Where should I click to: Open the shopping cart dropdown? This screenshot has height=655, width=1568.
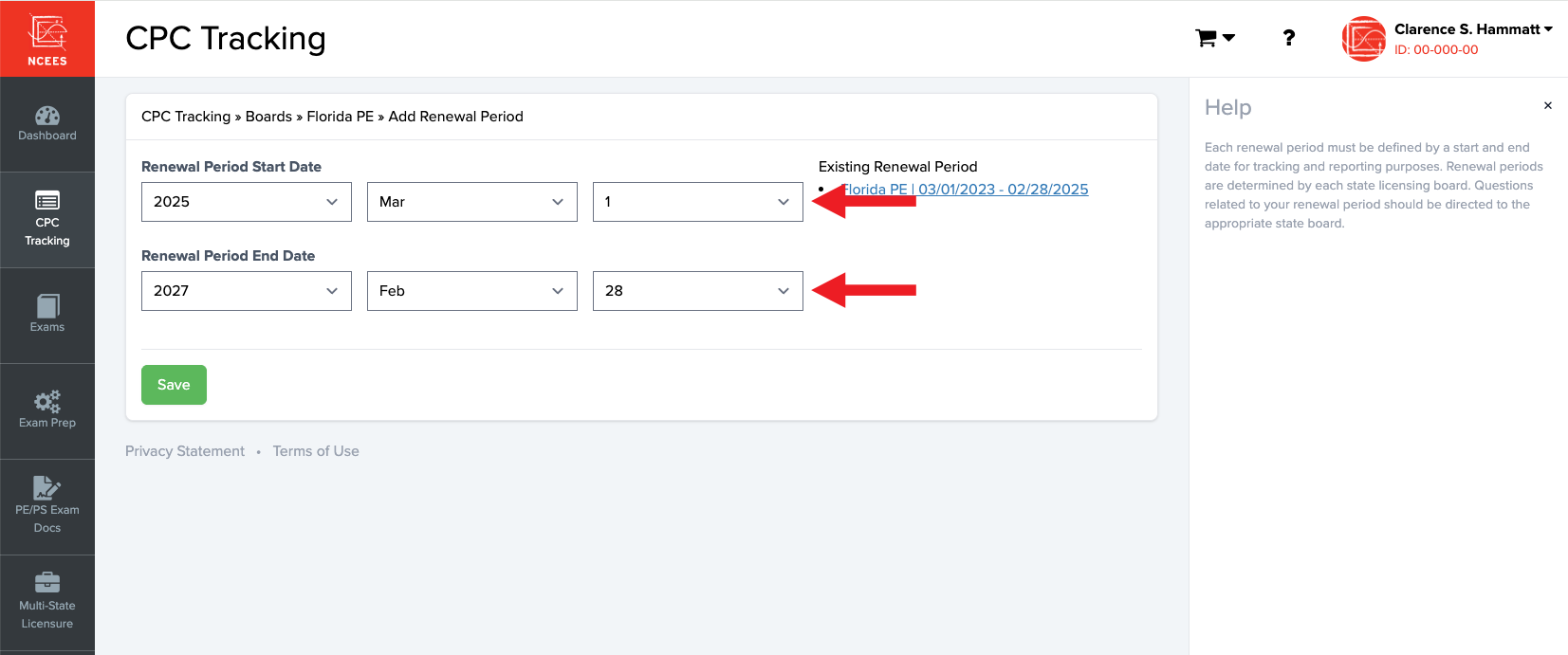pyautogui.click(x=1215, y=38)
